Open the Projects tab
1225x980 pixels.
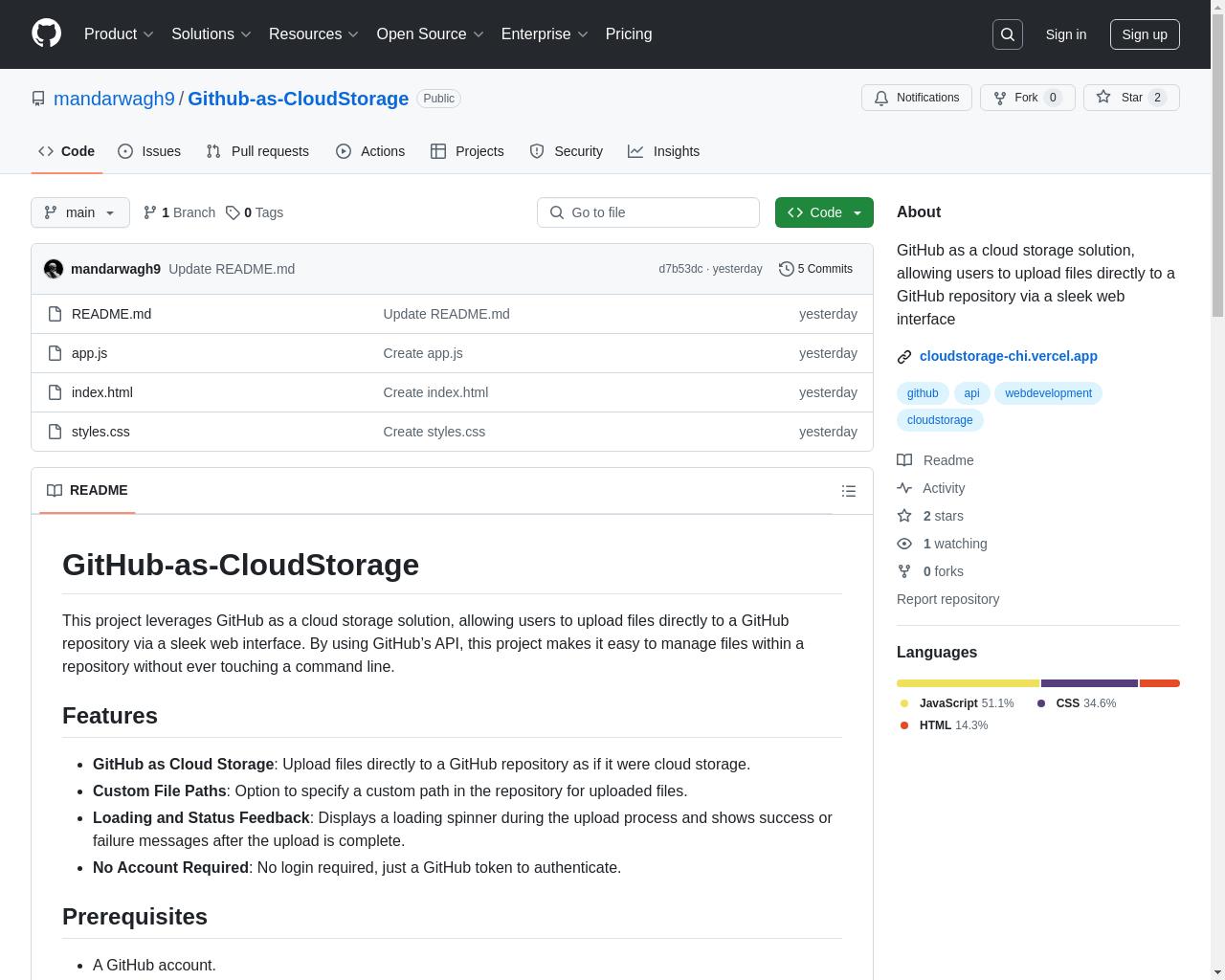[467, 151]
